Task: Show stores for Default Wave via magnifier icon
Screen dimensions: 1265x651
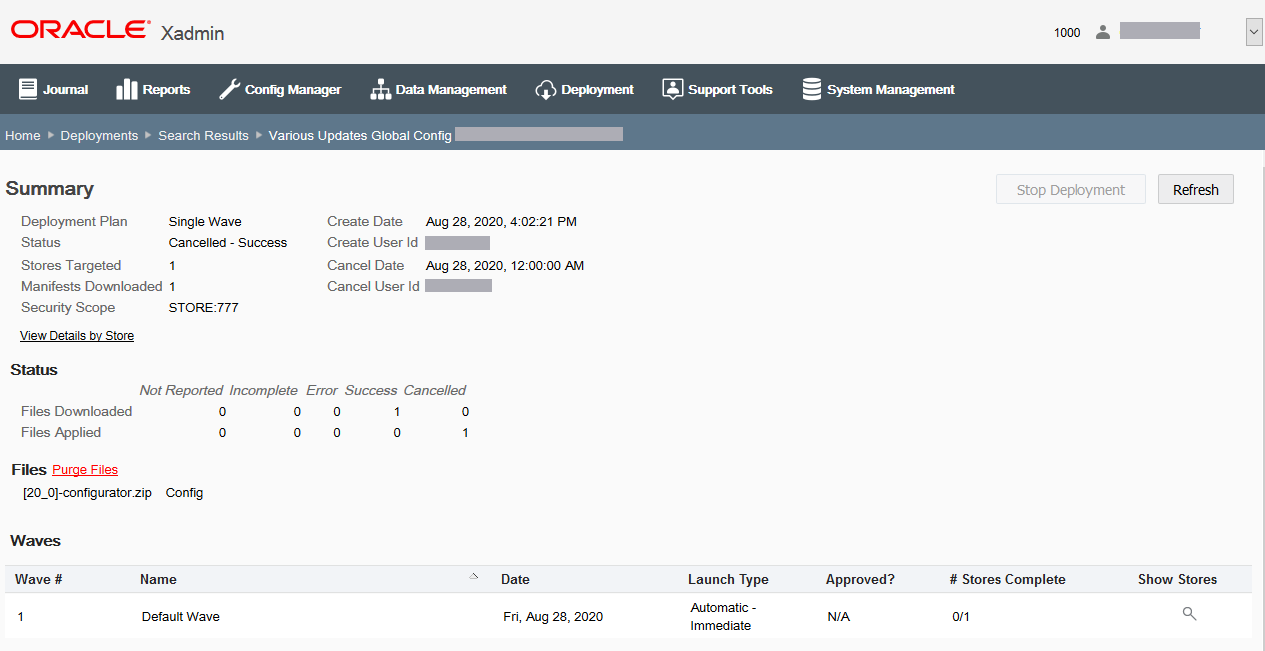Action: pos(1188,613)
